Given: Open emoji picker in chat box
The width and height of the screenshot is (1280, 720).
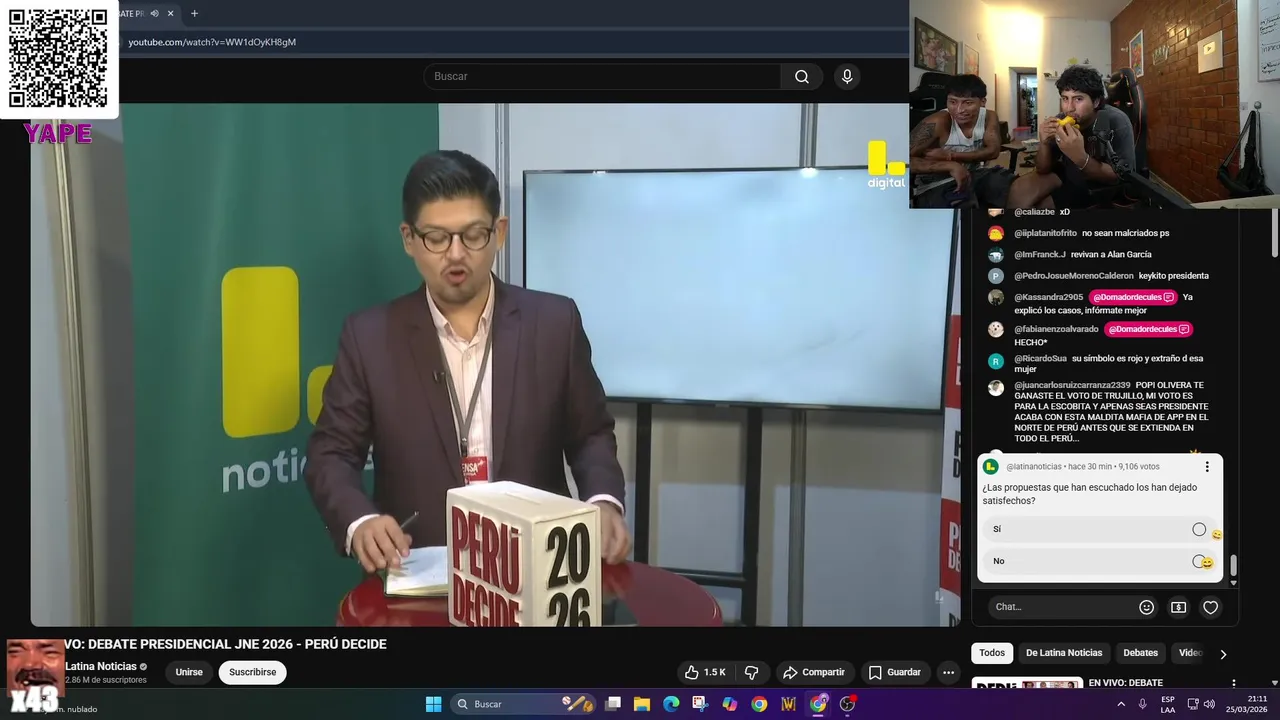Looking at the screenshot, I should [x=1147, y=607].
